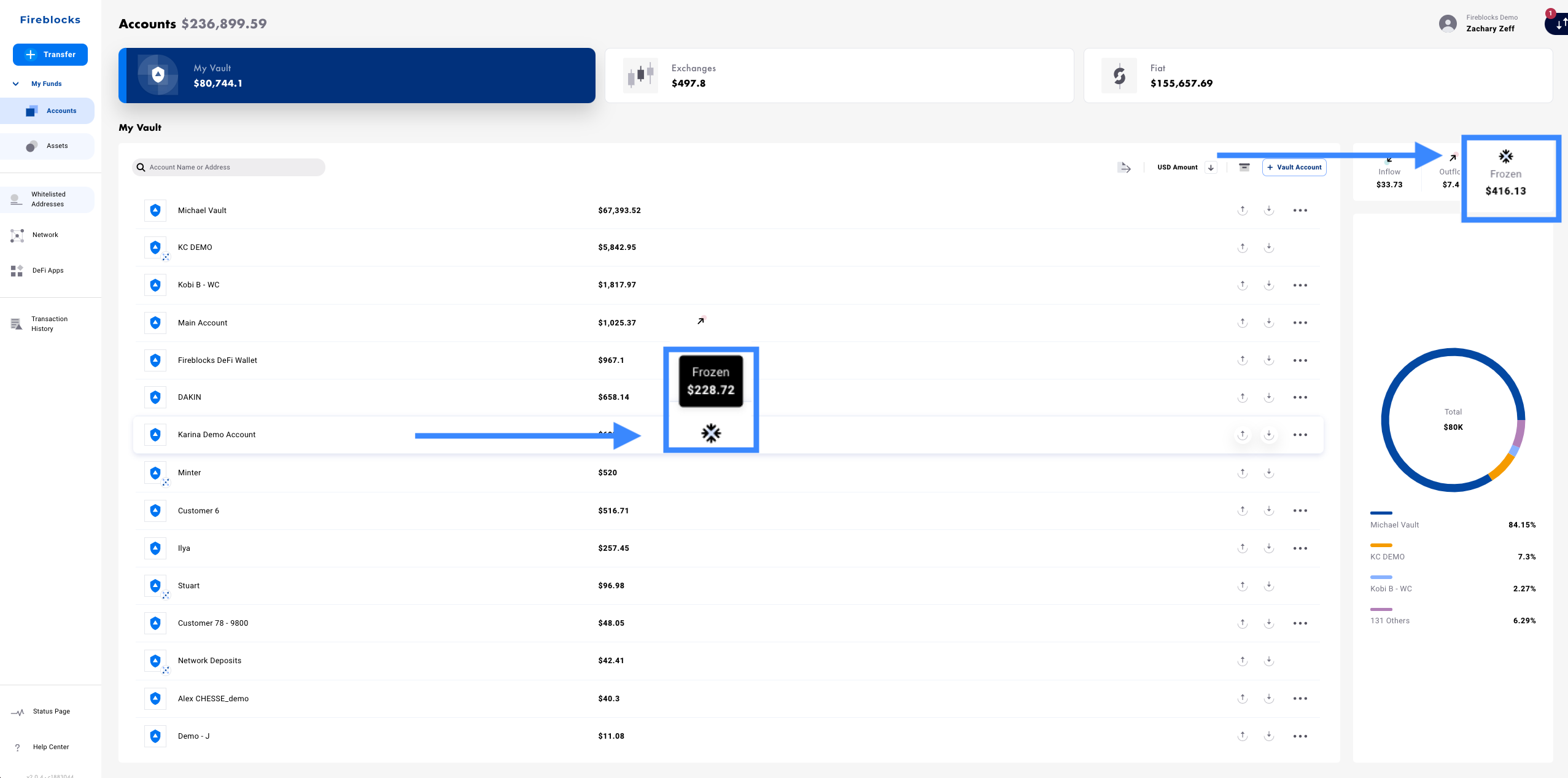Click Michael Vault blue legend swatch
Screen dimensions: 1568x778
(x=1381, y=513)
